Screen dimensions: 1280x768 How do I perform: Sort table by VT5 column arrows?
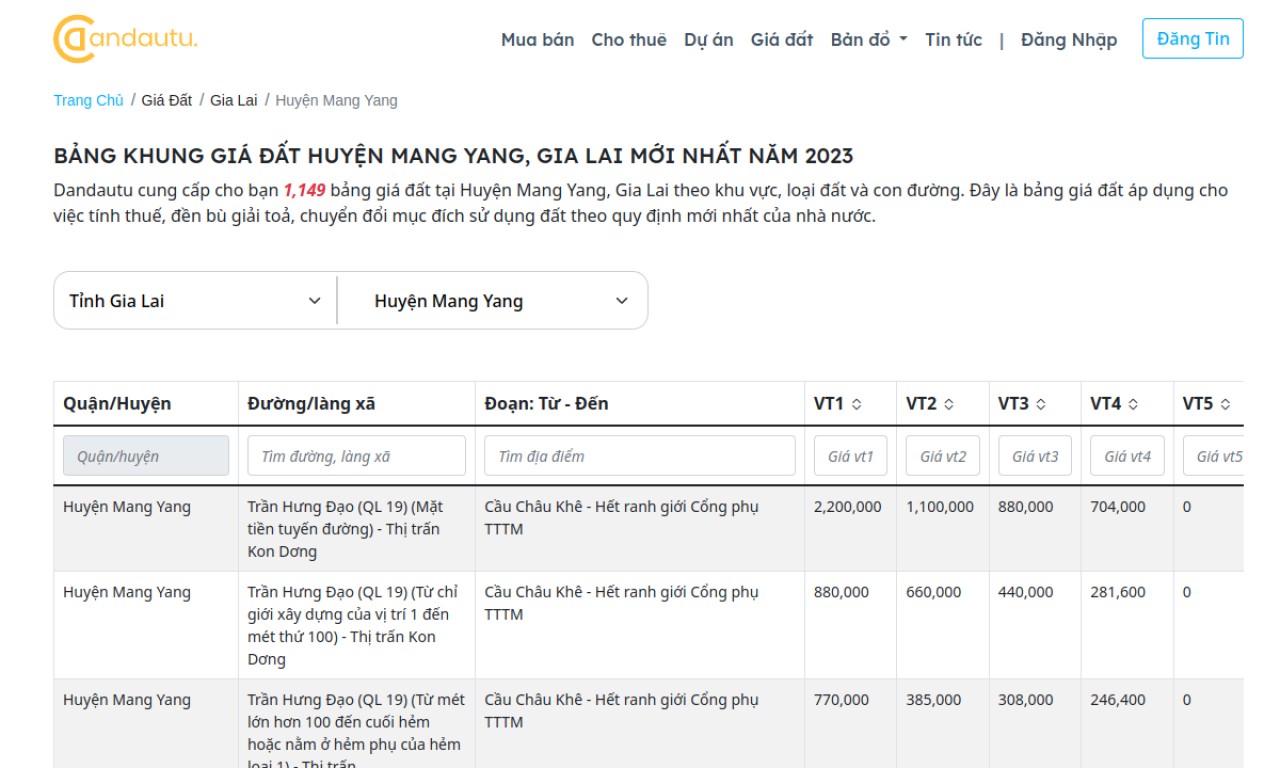click(1225, 404)
